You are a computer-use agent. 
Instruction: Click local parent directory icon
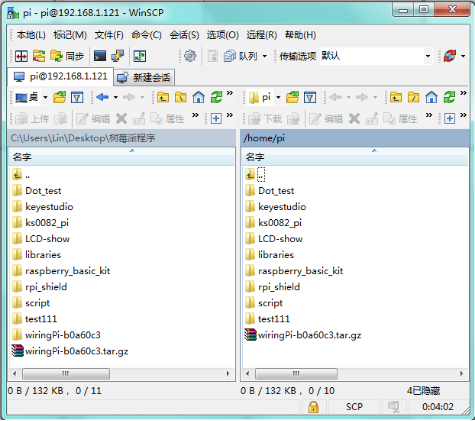coord(163,98)
